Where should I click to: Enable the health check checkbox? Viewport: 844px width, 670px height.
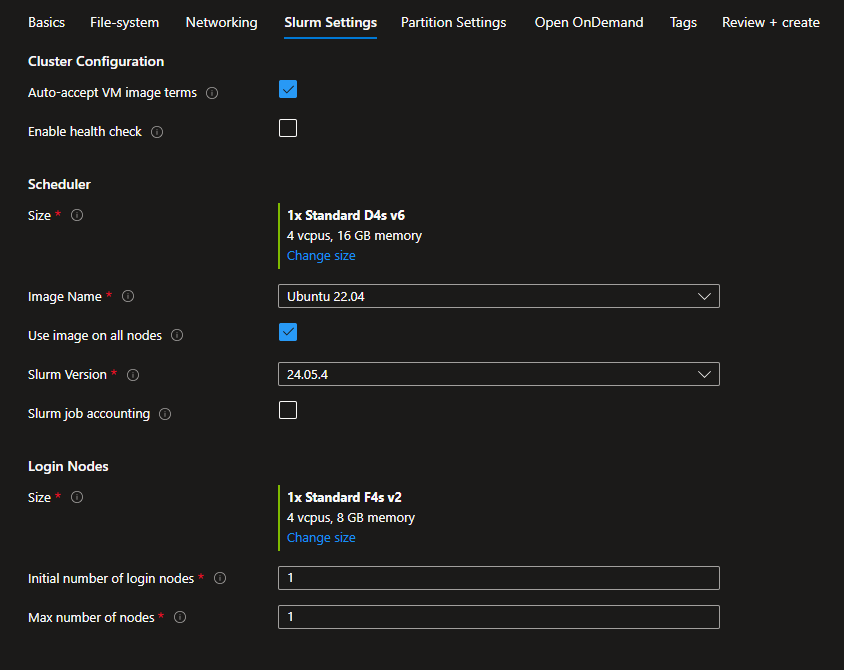point(288,128)
